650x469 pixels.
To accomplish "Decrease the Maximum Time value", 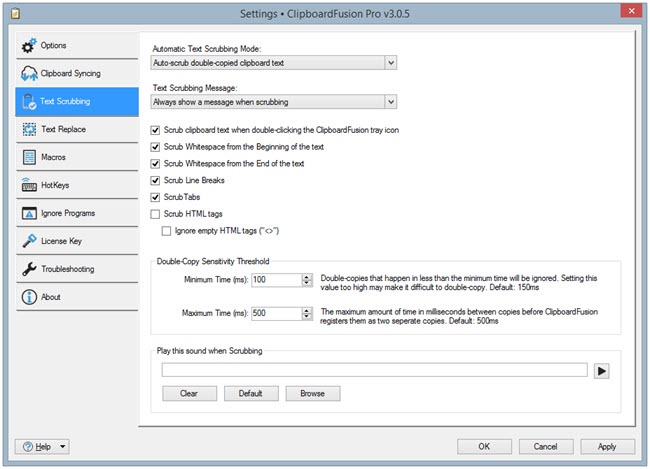I will (307, 317).
